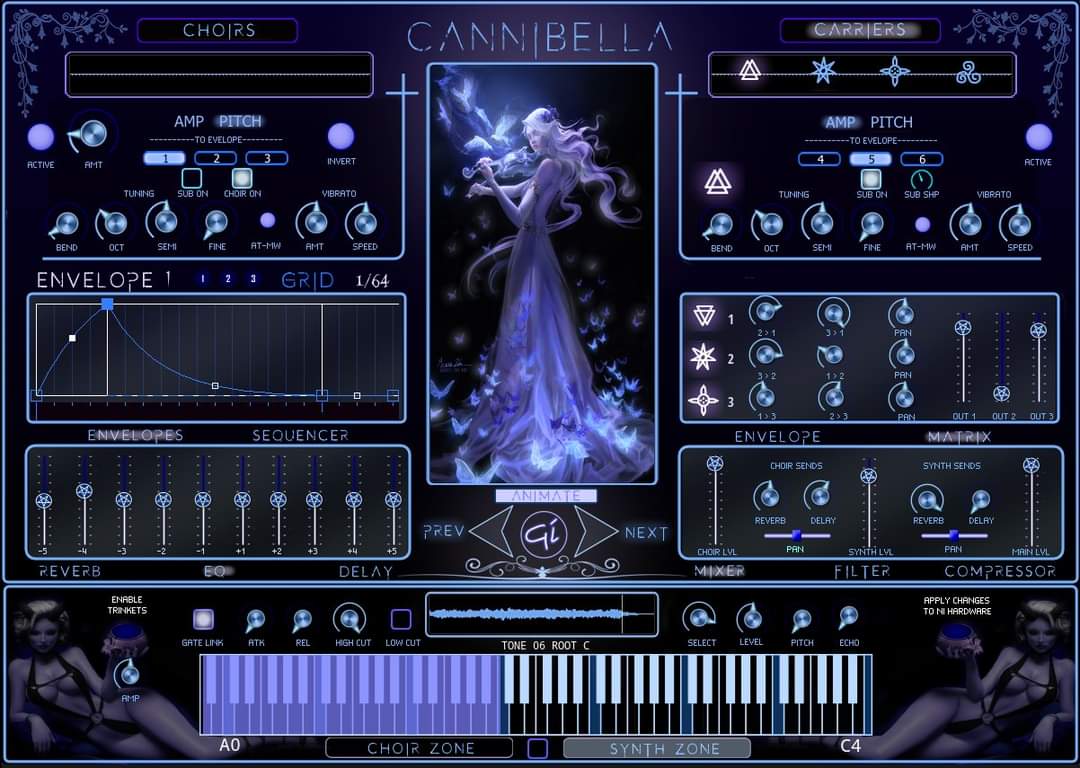Toggle choir AT-MW button
Image resolution: width=1080 pixels, height=768 pixels.
[x=267, y=220]
